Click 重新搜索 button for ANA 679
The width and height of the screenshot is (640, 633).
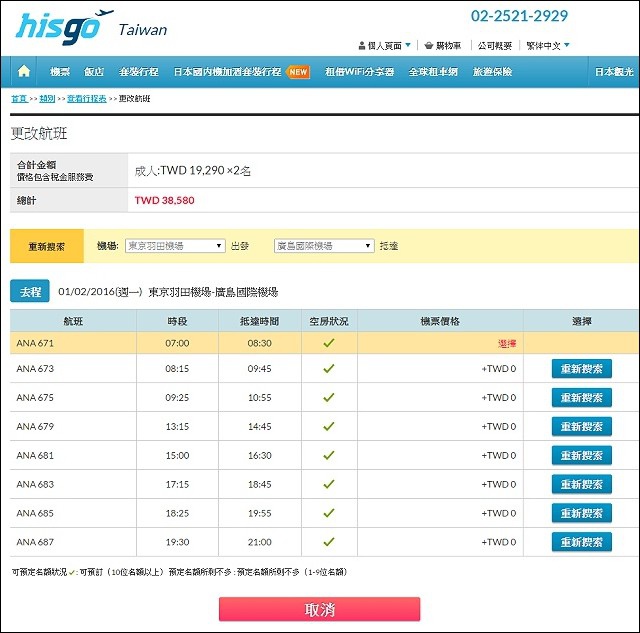(582, 426)
